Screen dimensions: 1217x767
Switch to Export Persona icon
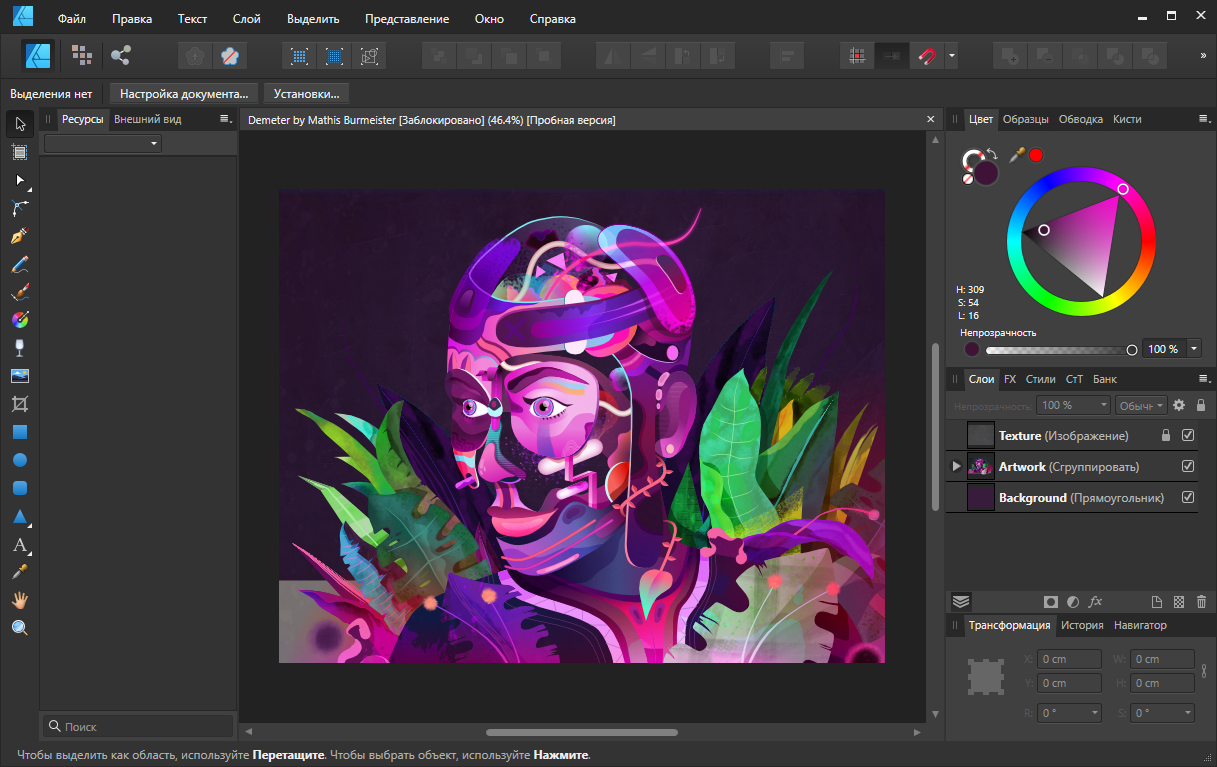pos(120,55)
